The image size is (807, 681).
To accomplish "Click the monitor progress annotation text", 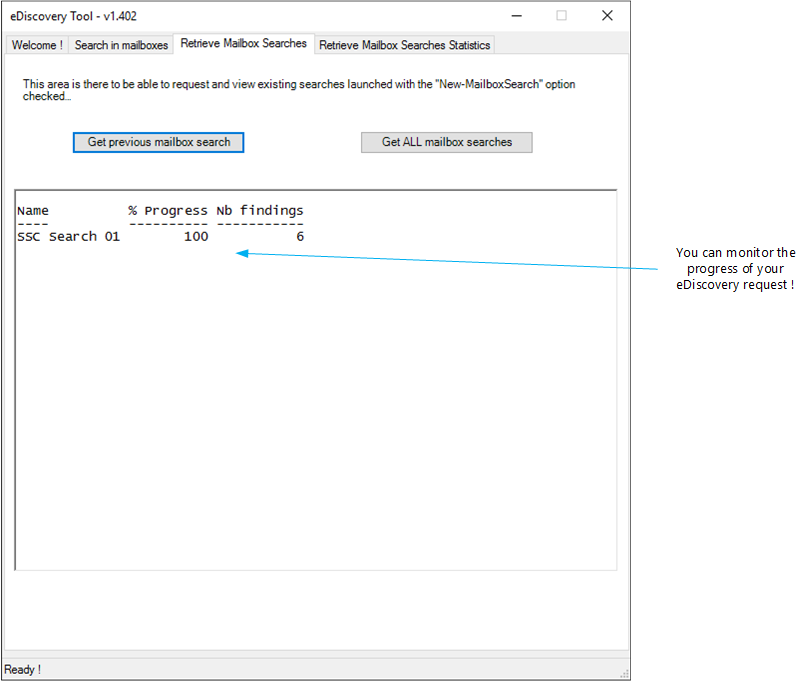I will (735, 269).
